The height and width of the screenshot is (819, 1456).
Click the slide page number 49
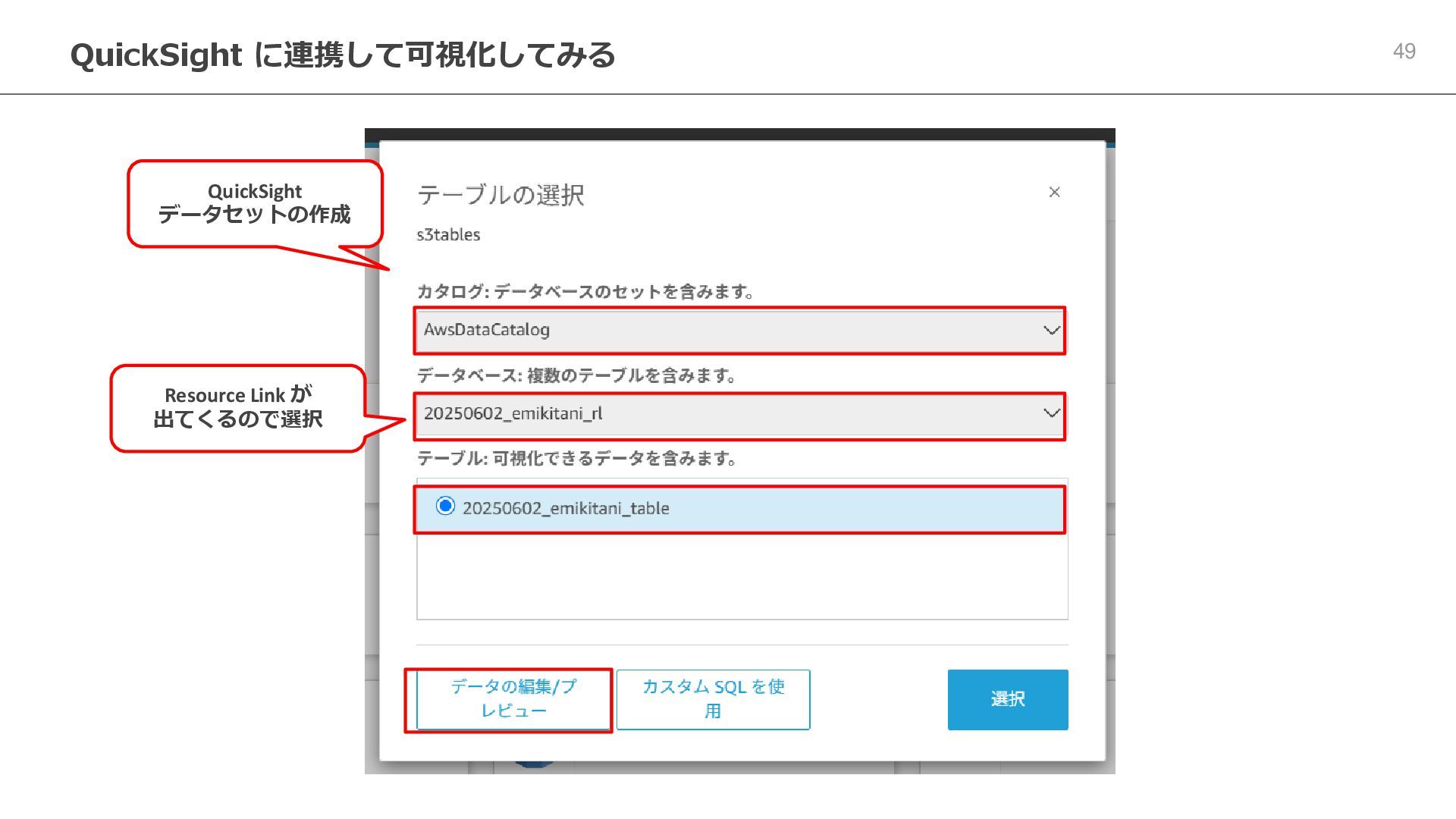(1404, 52)
